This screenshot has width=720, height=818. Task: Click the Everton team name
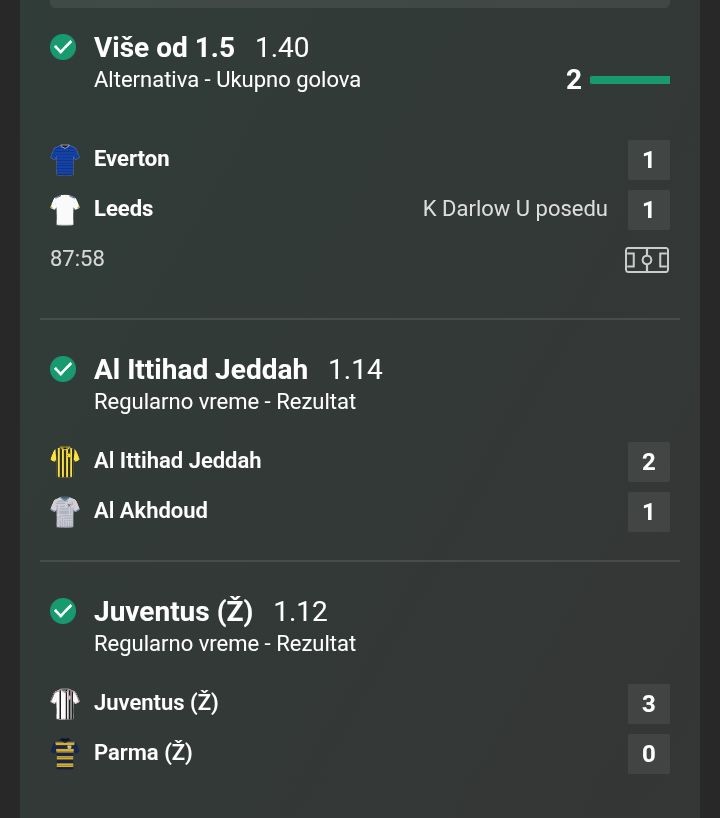pyautogui.click(x=131, y=159)
